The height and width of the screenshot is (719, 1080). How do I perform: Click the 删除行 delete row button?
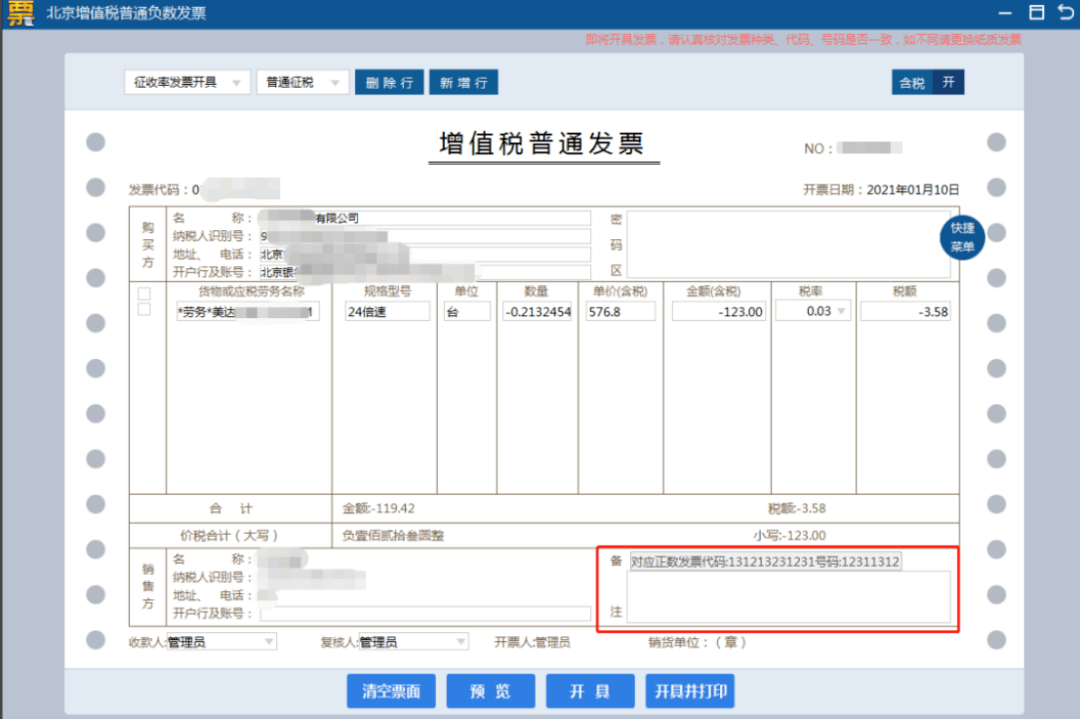click(389, 82)
